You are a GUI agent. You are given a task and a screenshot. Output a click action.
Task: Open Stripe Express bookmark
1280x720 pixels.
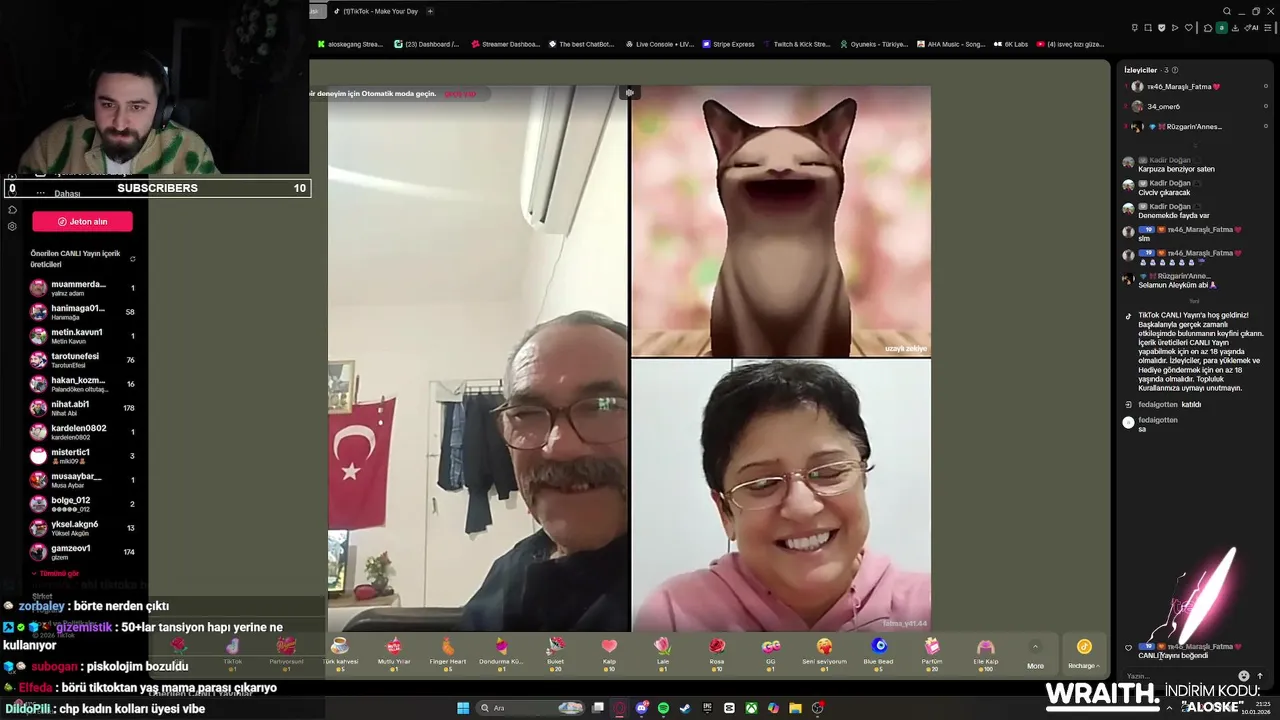tap(729, 44)
